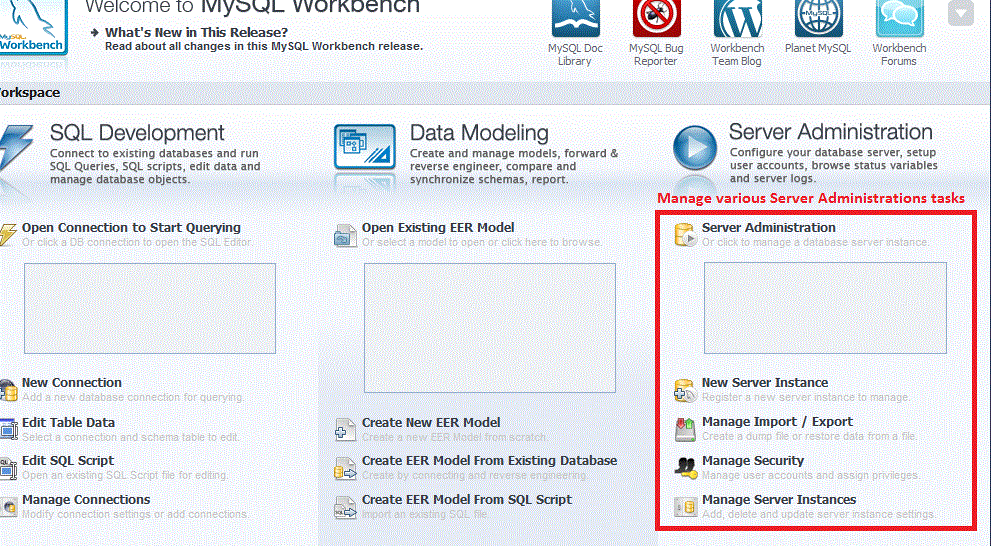Click the Server Administration database icon
Image resolution: width=991 pixels, height=546 pixels.
pos(685,234)
